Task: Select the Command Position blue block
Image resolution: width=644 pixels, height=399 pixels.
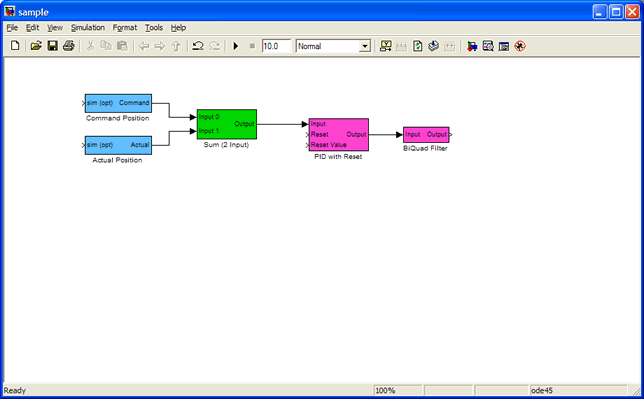Action: click(x=118, y=103)
